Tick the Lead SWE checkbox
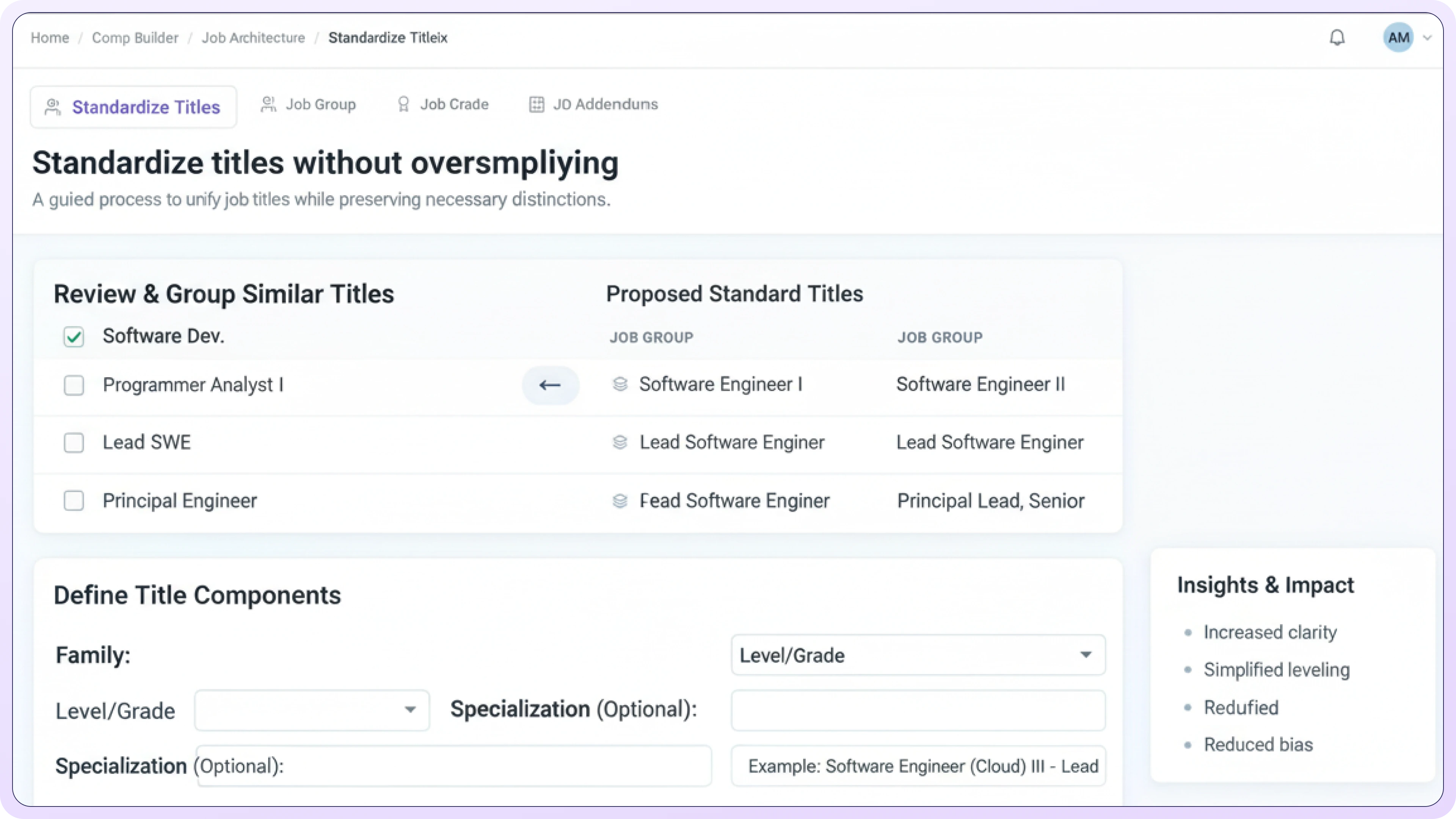The width and height of the screenshot is (1456, 819). pos(74,443)
